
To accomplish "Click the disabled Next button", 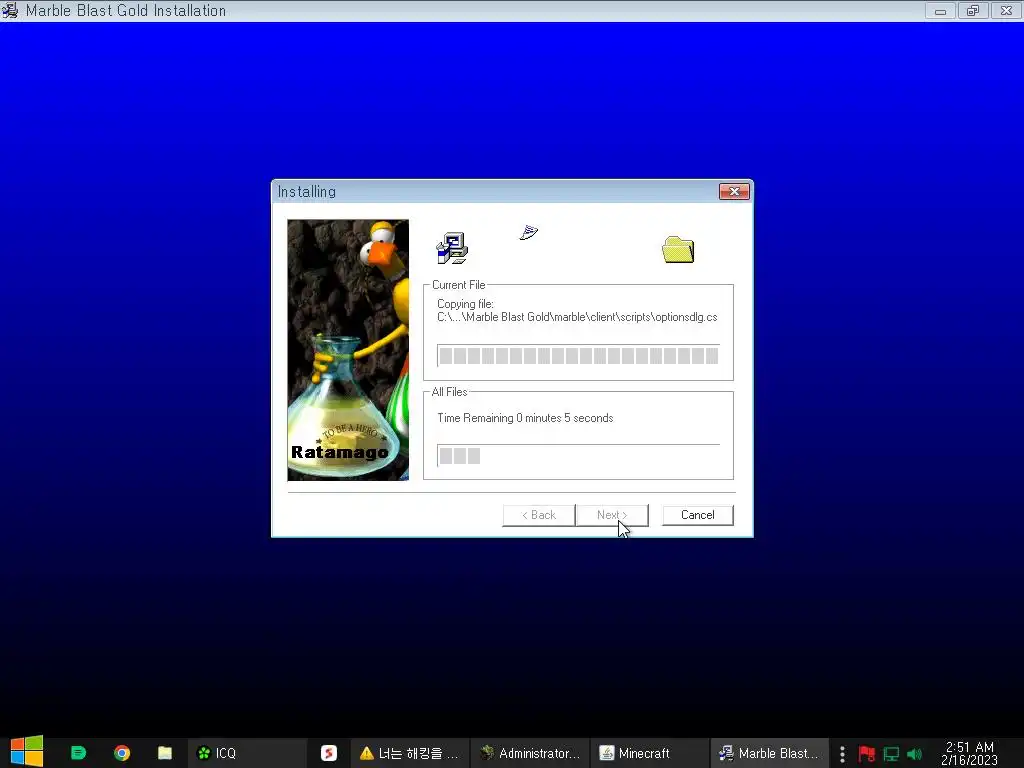I will [x=612, y=515].
